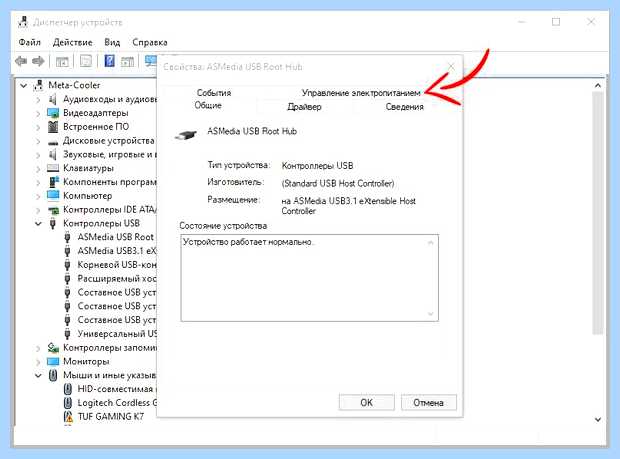The height and width of the screenshot is (459, 620).
Task: Click the HID-совместимая mouse icon
Action: click(68, 389)
